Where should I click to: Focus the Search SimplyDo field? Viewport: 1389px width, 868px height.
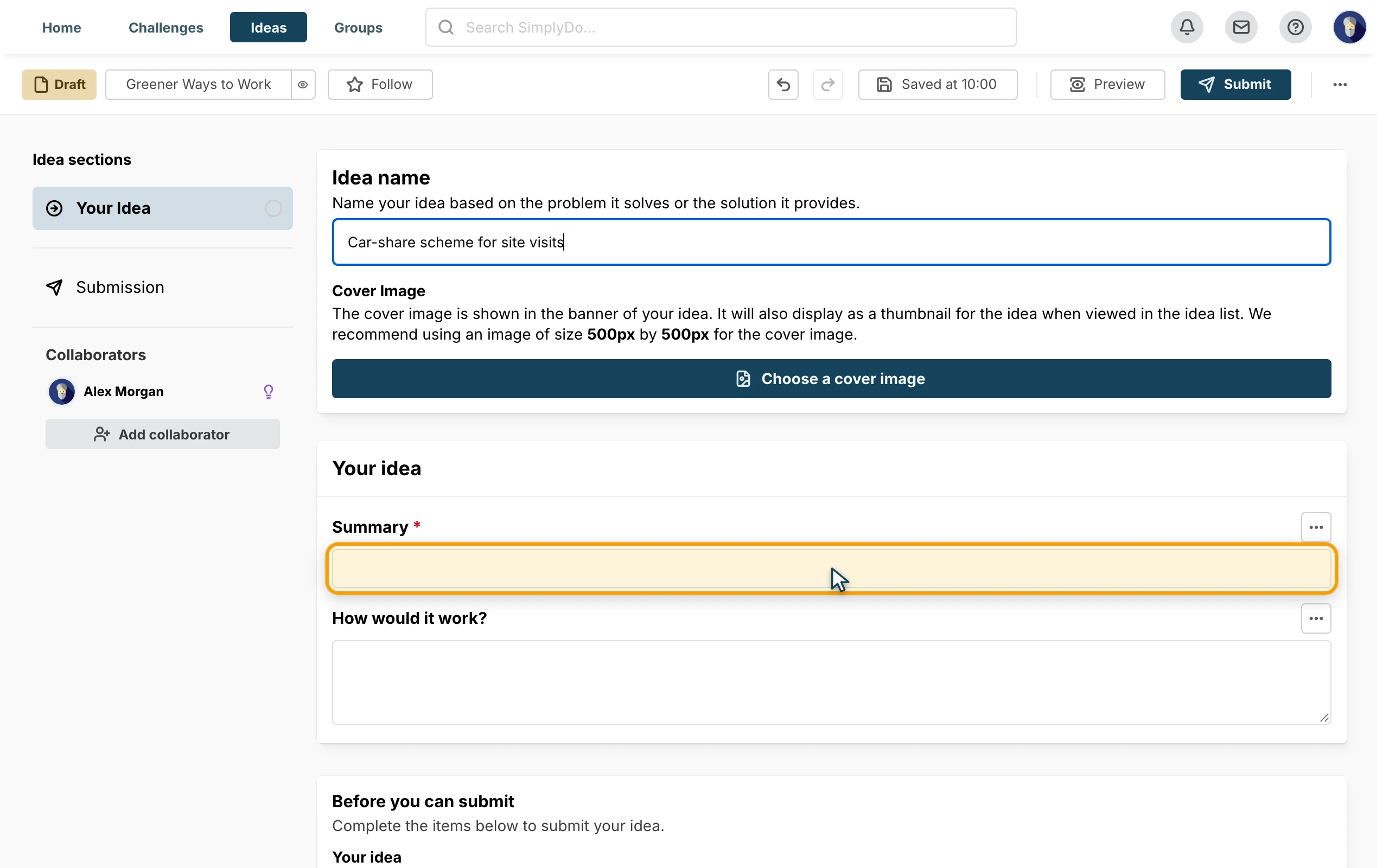(x=721, y=27)
